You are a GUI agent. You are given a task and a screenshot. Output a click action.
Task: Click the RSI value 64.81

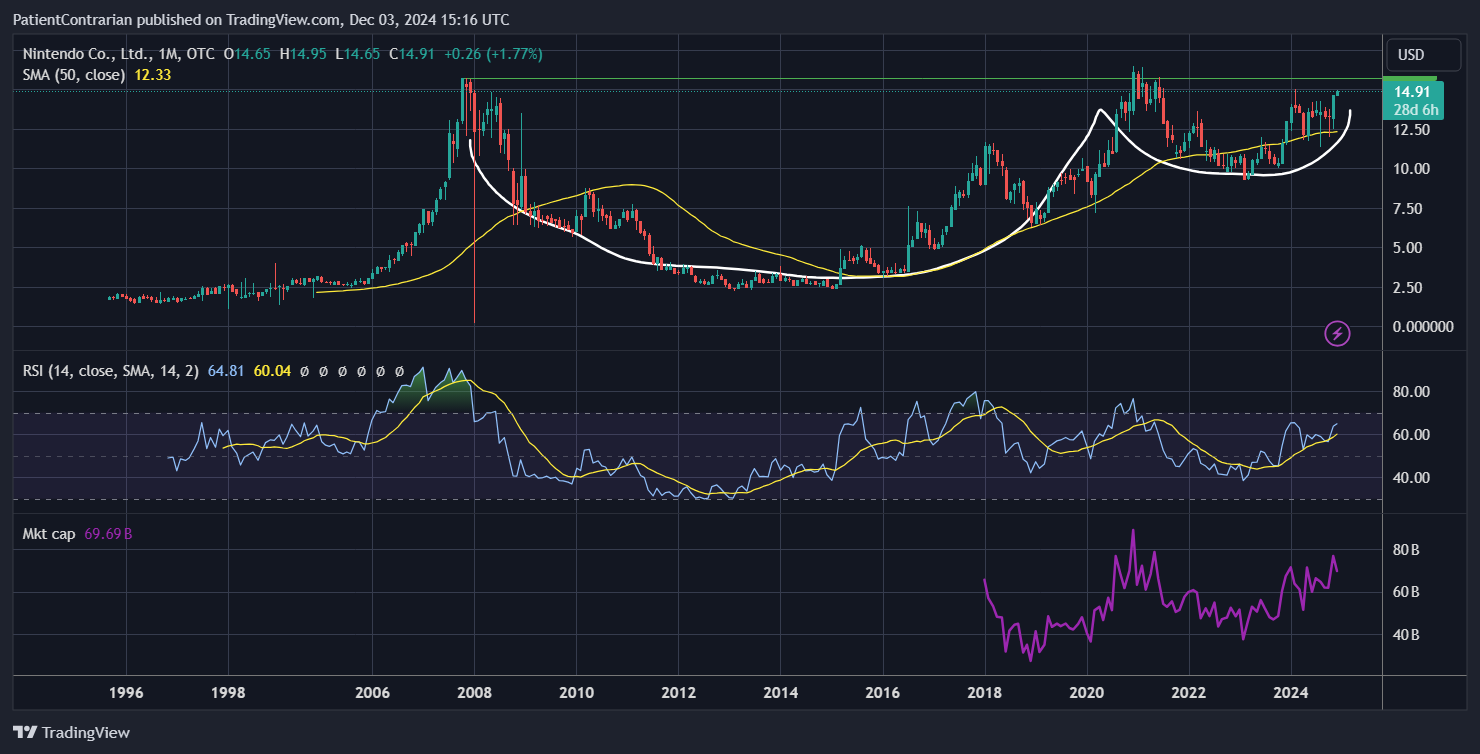(x=227, y=371)
